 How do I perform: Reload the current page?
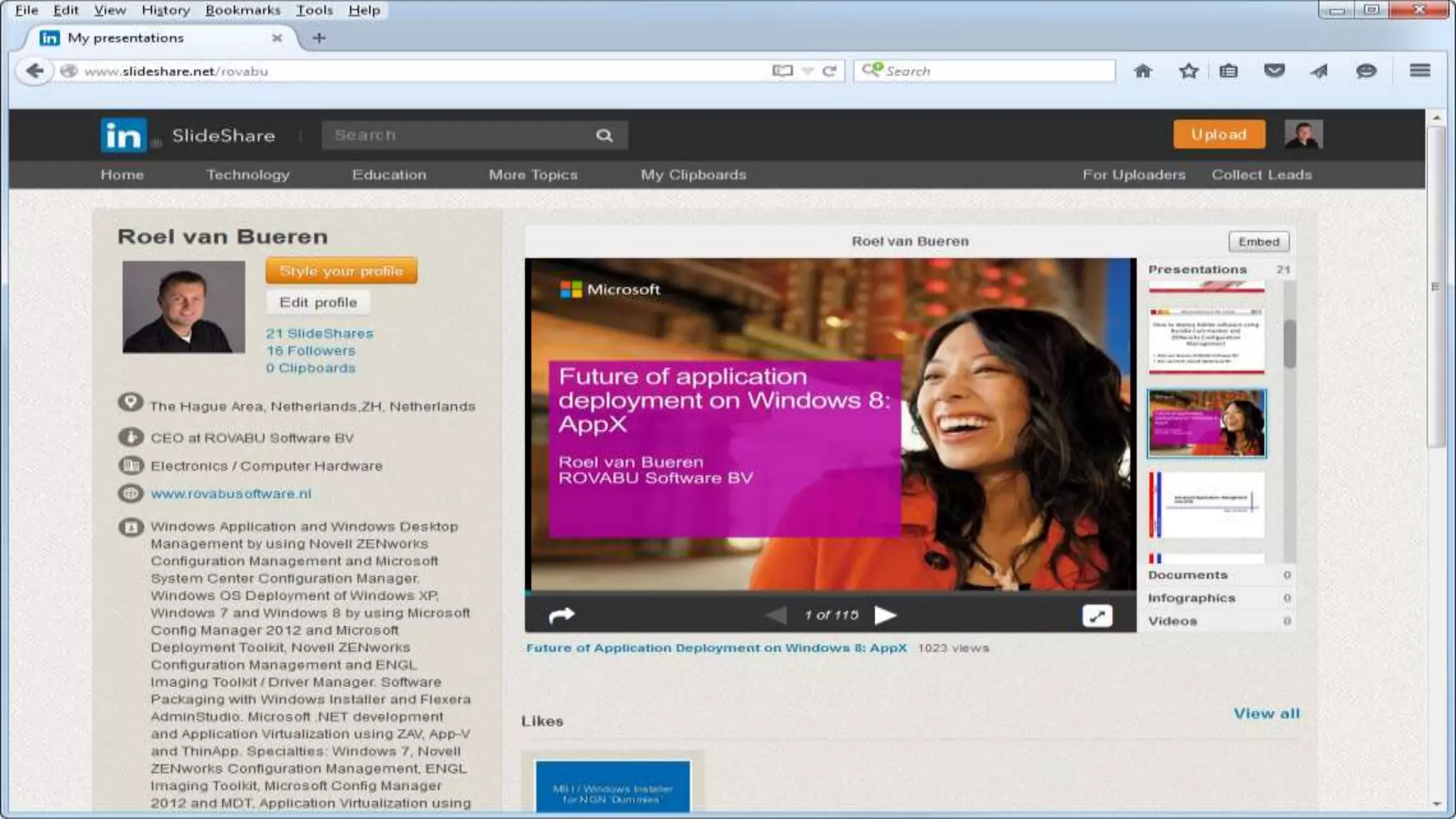coord(829,71)
